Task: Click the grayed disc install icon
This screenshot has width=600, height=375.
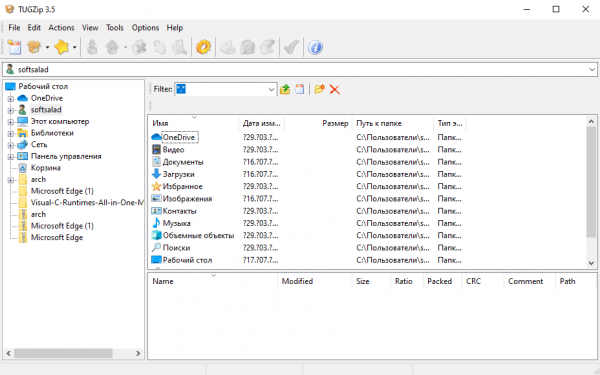Action: coord(227,47)
